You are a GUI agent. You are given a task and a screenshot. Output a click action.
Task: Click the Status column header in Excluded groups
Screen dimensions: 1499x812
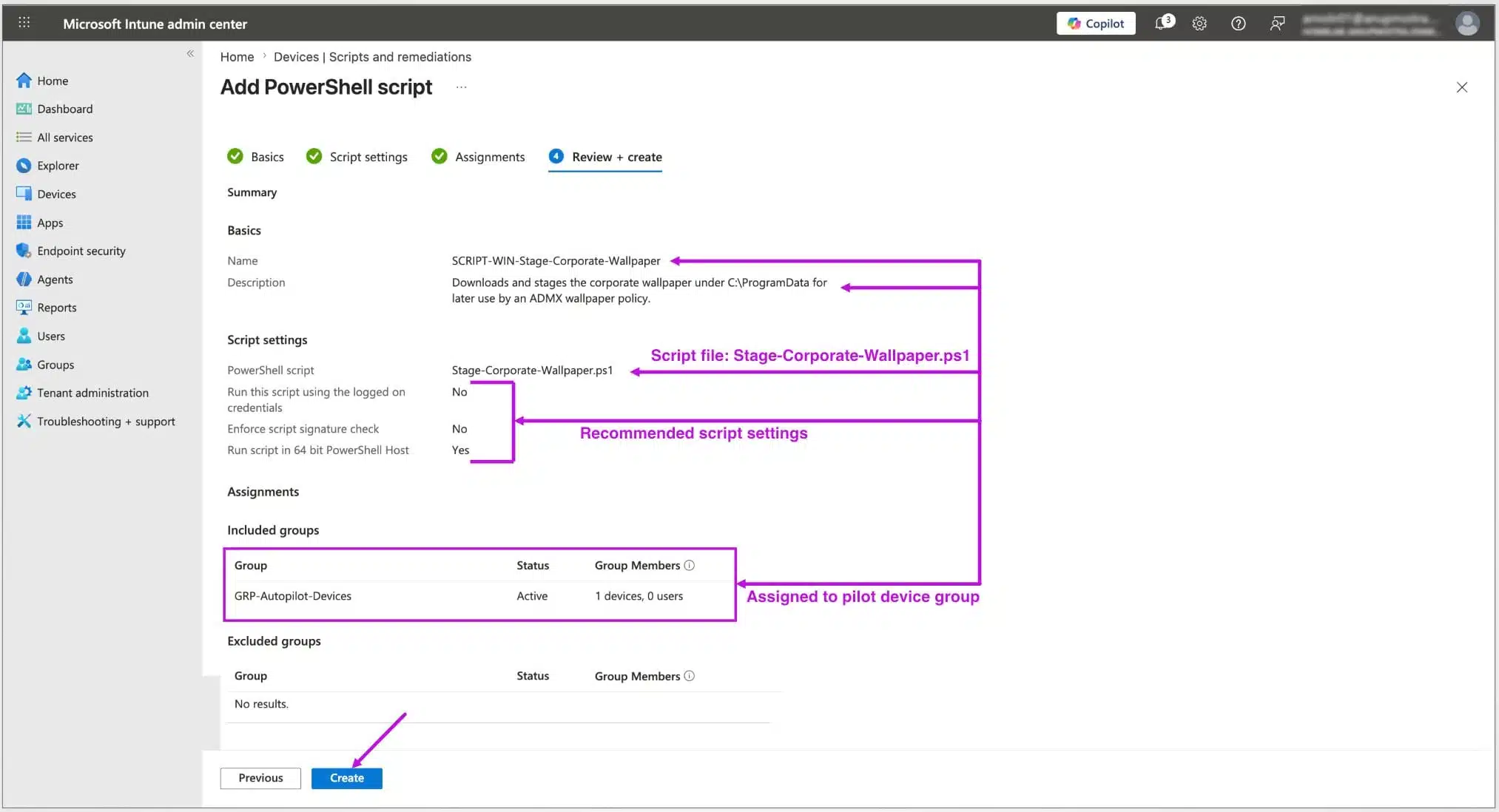(533, 676)
